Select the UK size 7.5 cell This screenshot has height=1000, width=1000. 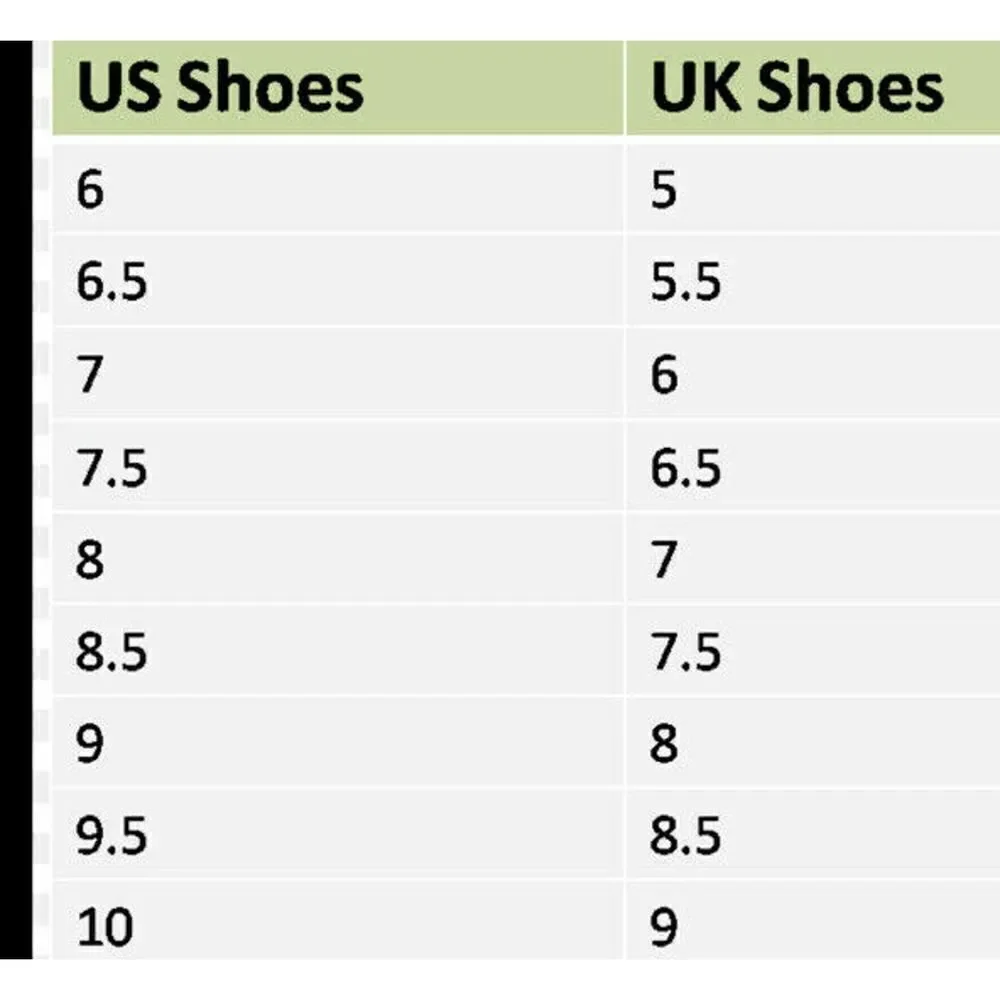813,651
